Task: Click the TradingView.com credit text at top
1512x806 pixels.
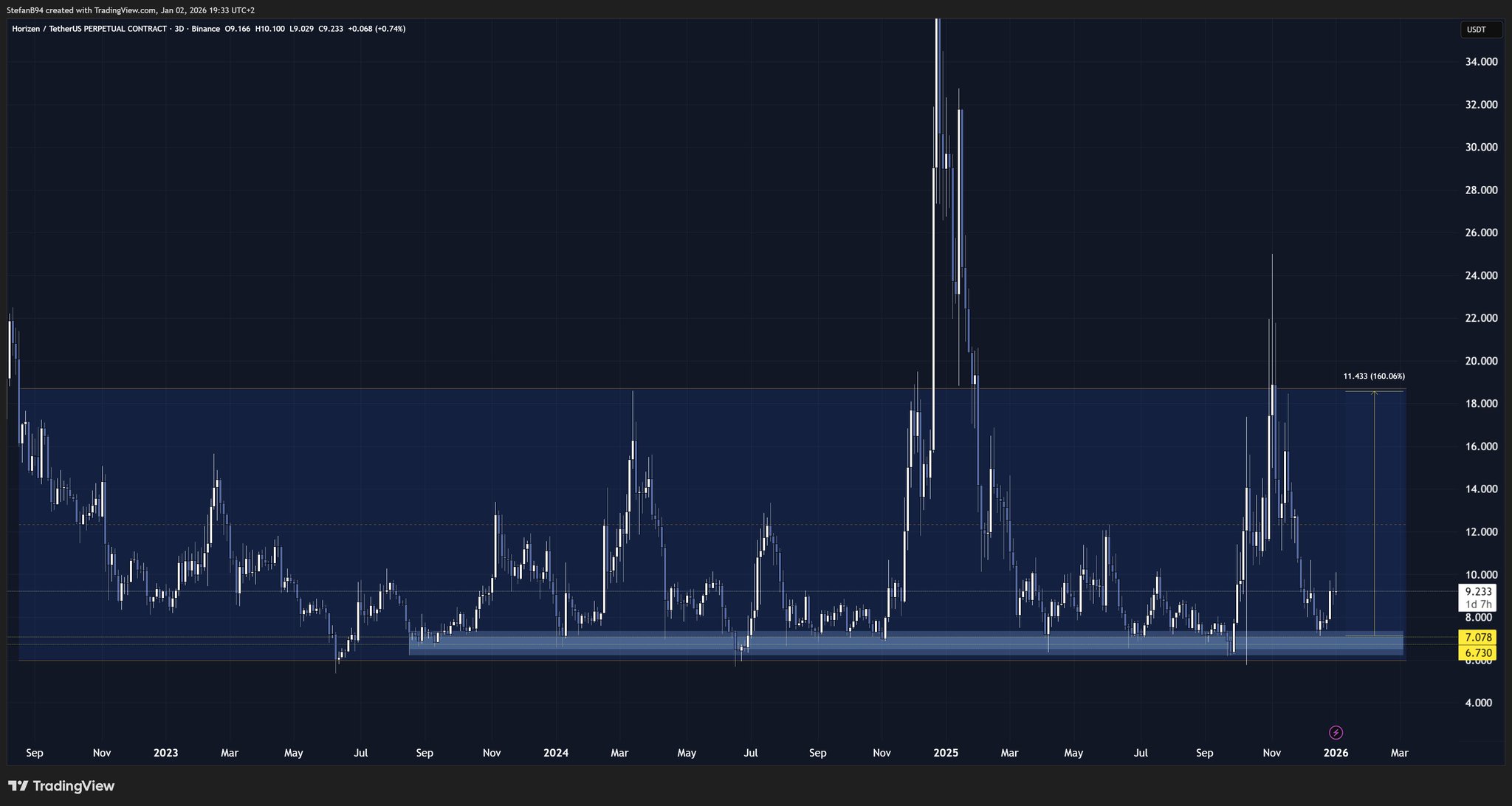Action: pos(125,10)
